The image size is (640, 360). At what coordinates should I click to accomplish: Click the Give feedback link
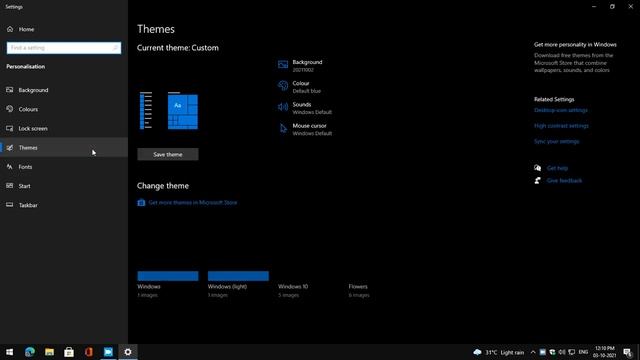(x=564, y=180)
